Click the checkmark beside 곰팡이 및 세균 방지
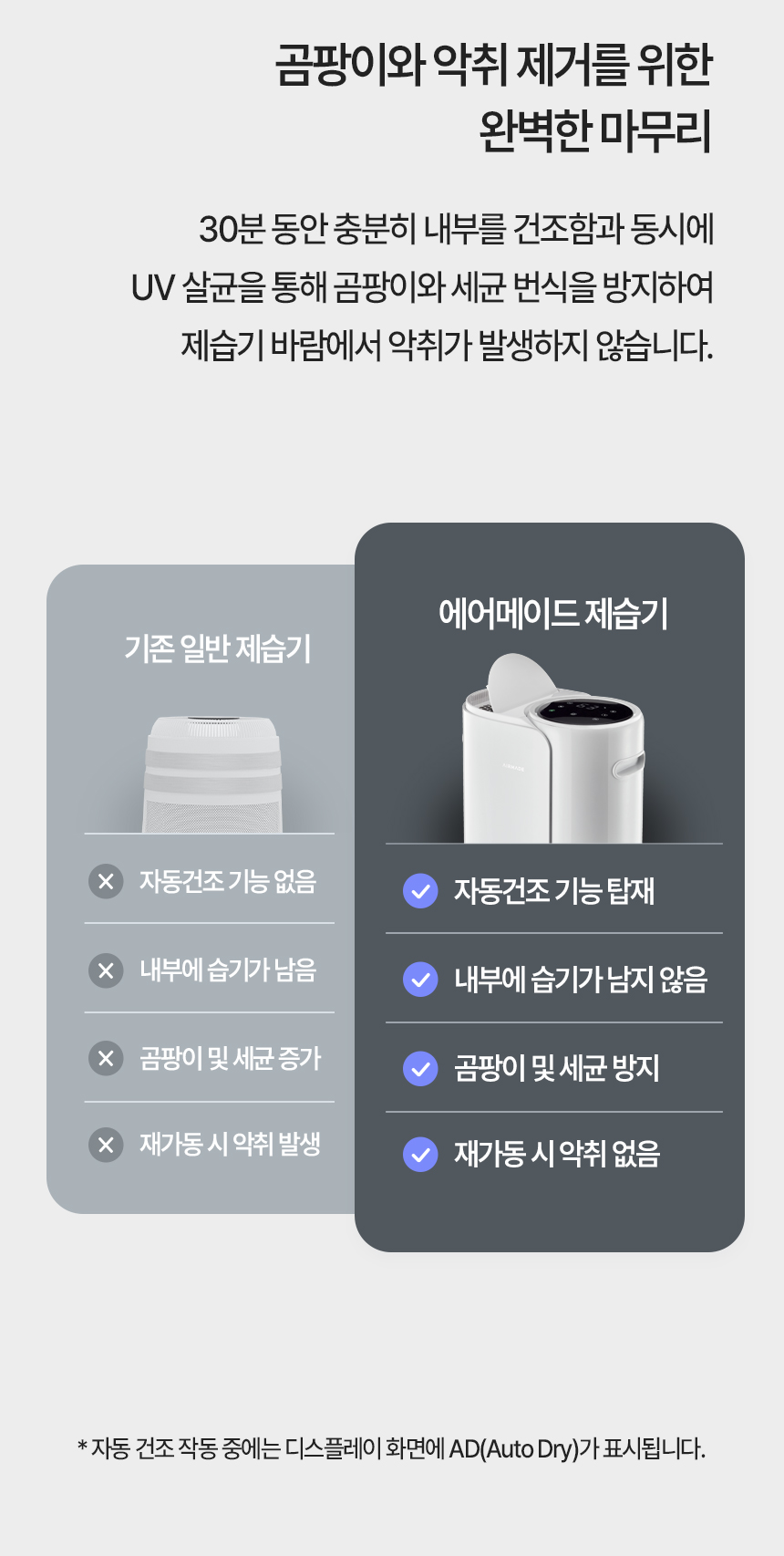Image resolution: width=784 pixels, height=1556 pixels. (x=420, y=1068)
